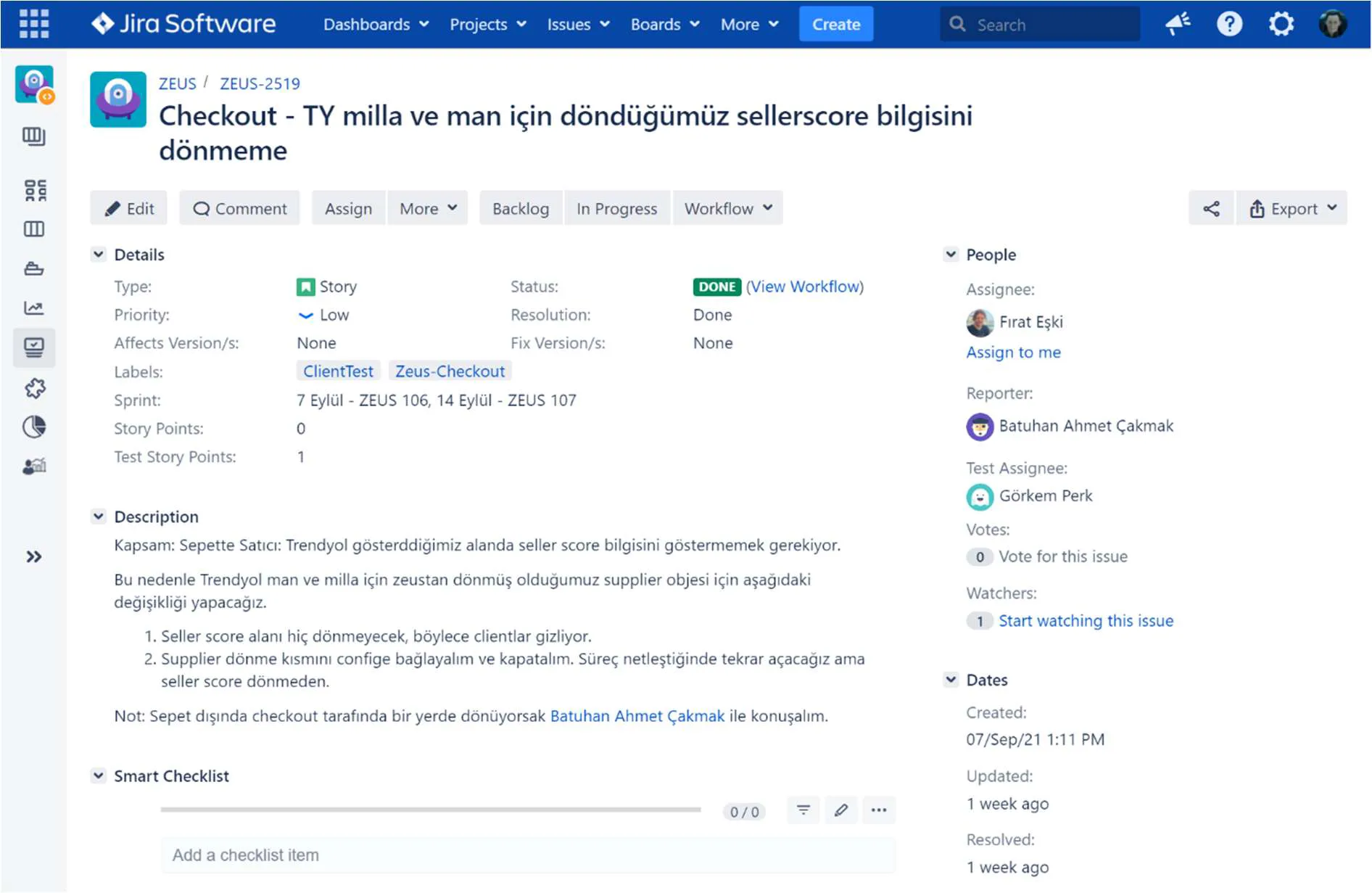Open the user profile avatar menu
The image size is (1372, 893).
tap(1332, 24)
